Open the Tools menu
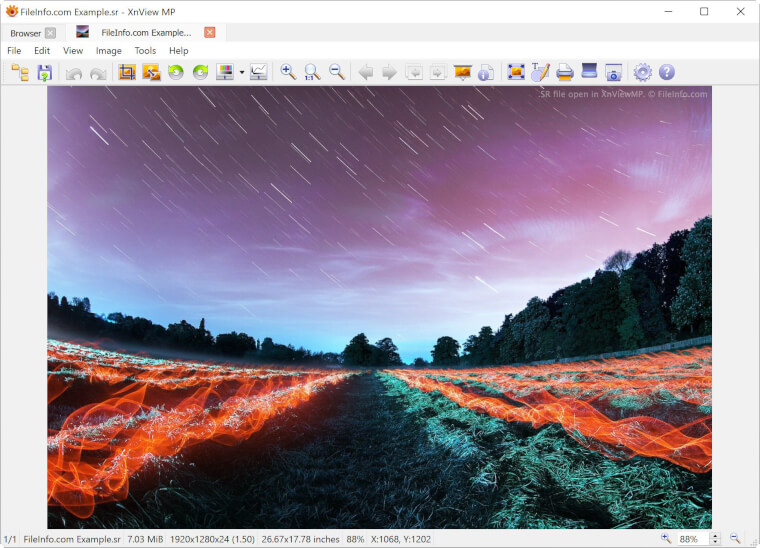The width and height of the screenshot is (760, 548). point(145,51)
